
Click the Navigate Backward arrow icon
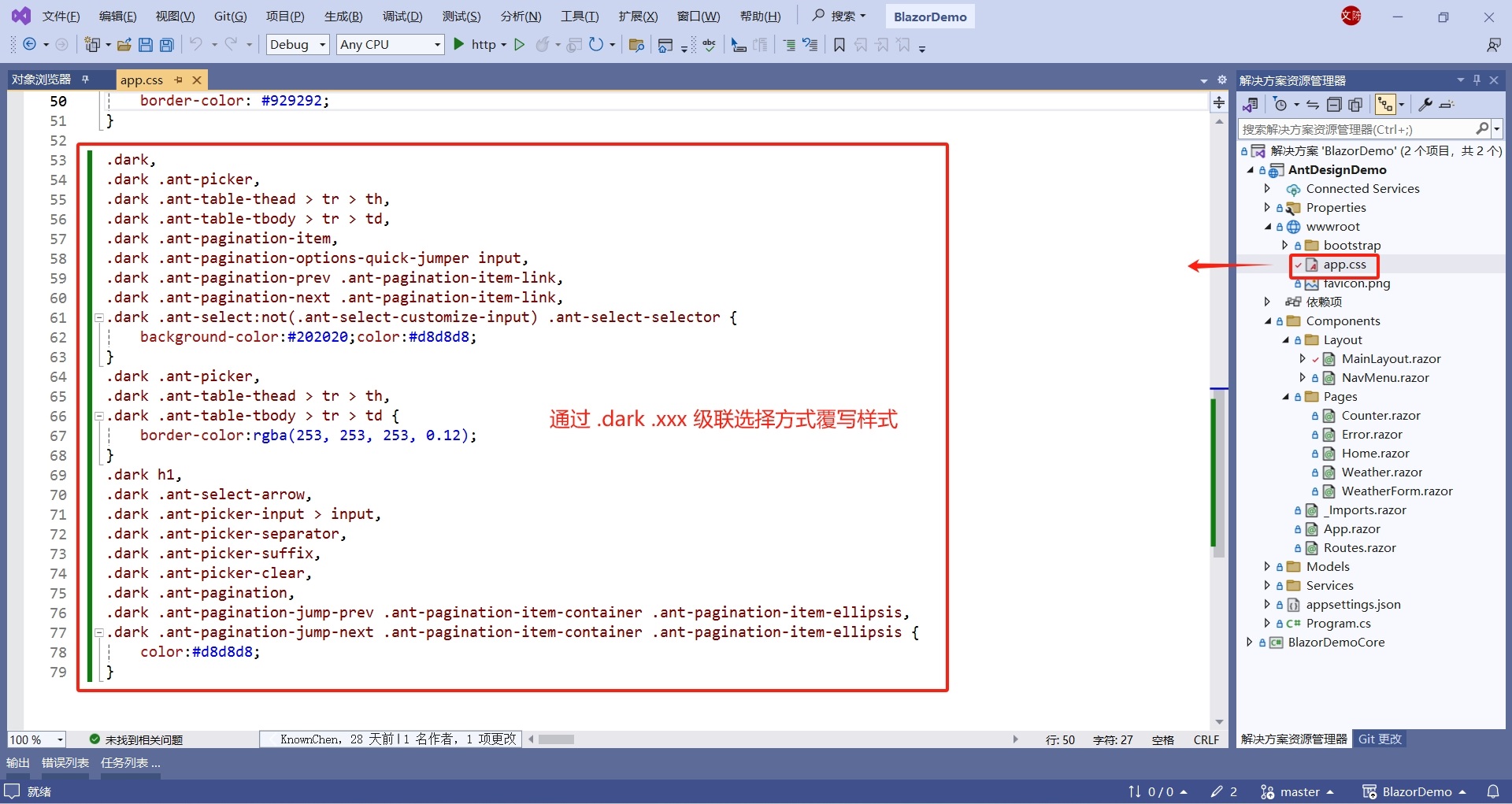30,45
